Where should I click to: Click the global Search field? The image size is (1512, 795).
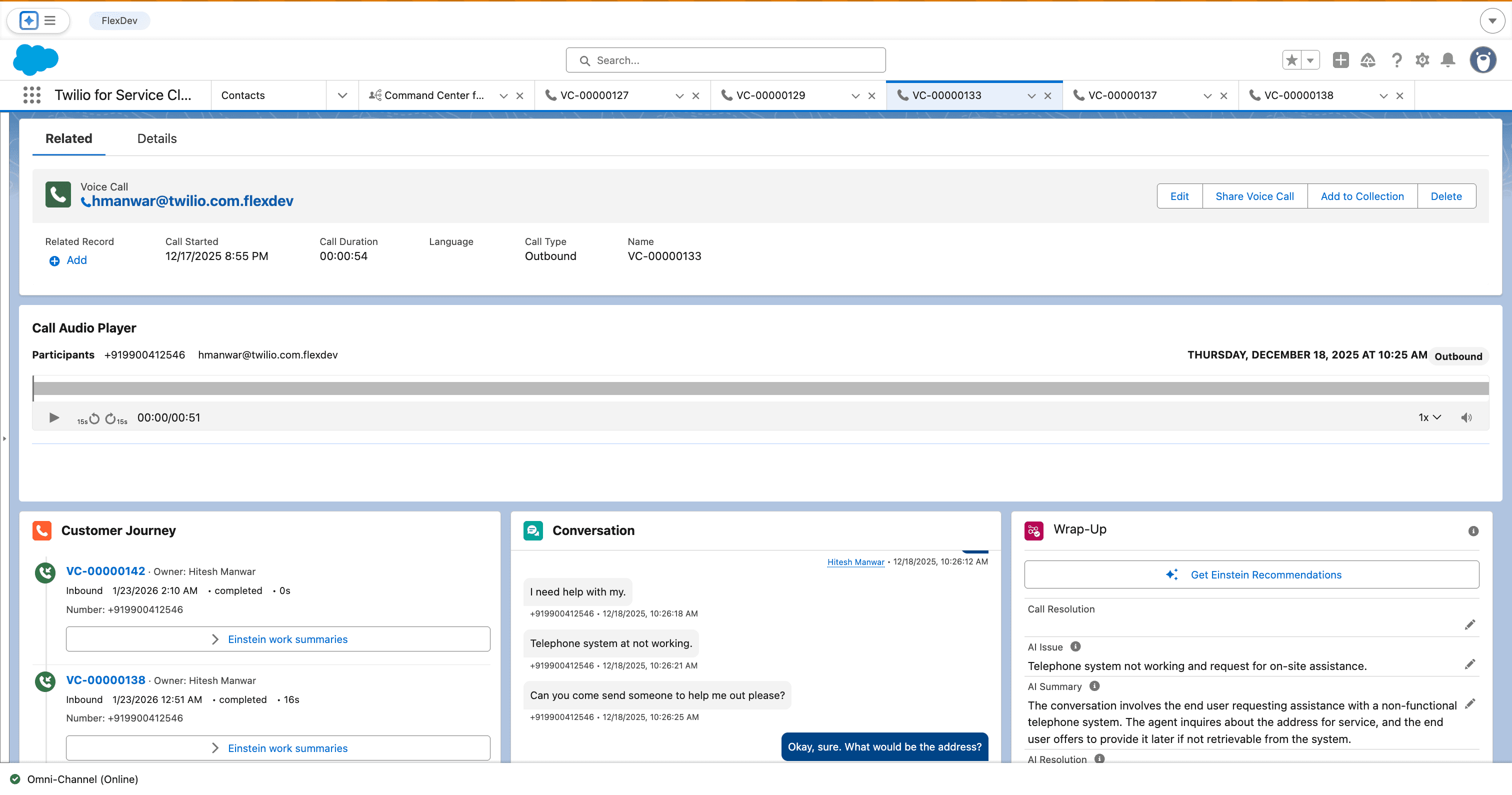(x=725, y=60)
